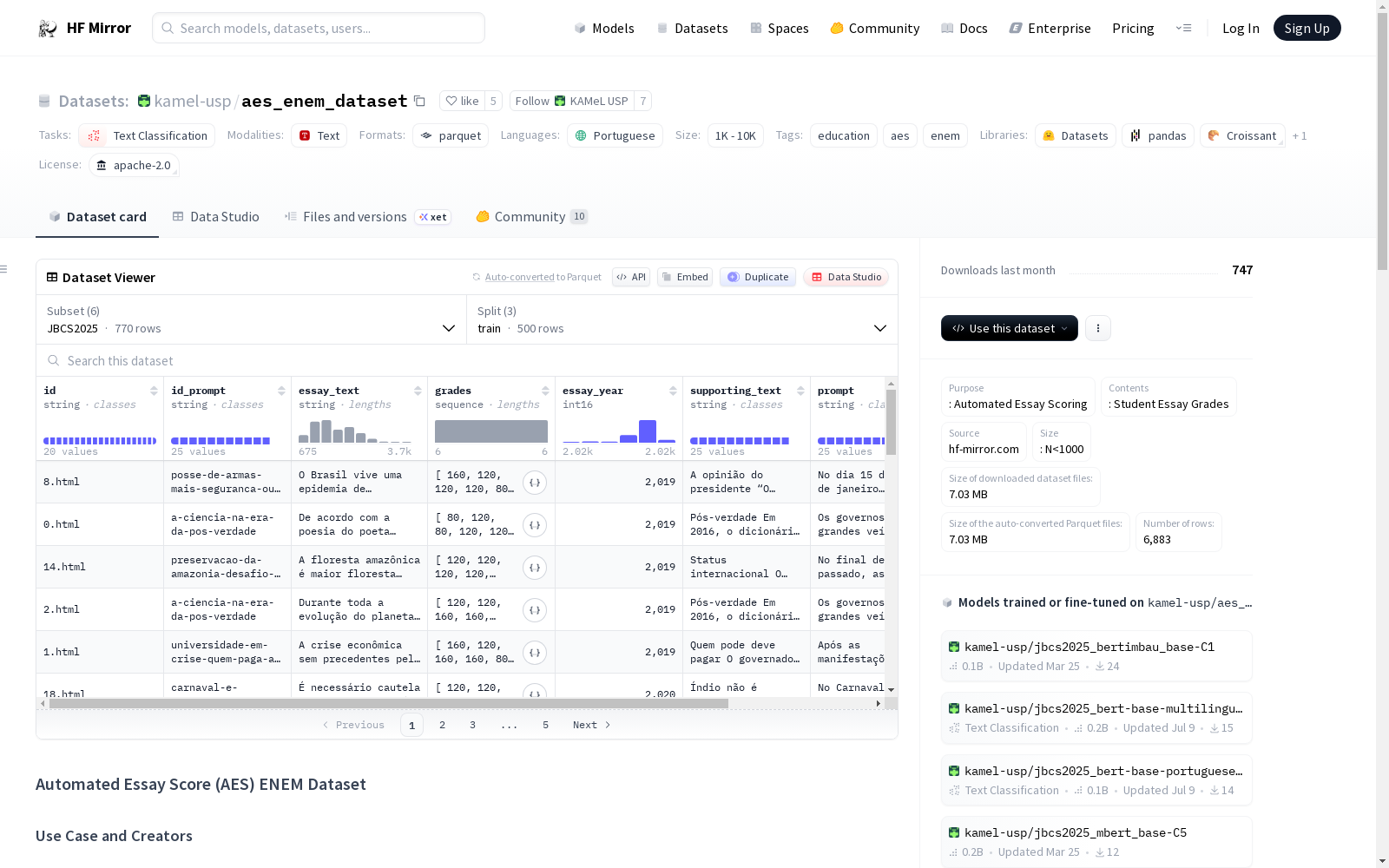The height and width of the screenshot is (868, 1389).
Task: Open the kamel-usp owner link
Action: [193, 101]
